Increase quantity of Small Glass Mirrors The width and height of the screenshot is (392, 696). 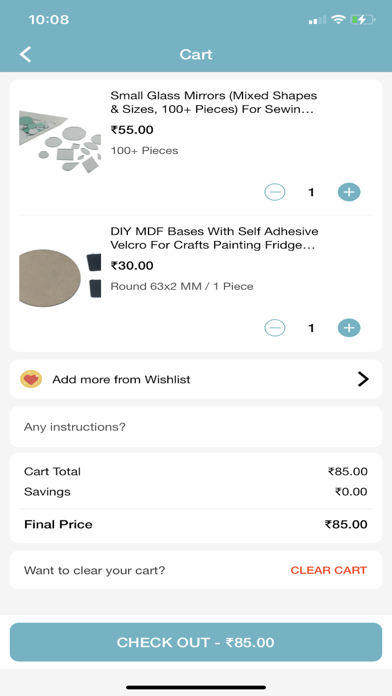(x=349, y=192)
